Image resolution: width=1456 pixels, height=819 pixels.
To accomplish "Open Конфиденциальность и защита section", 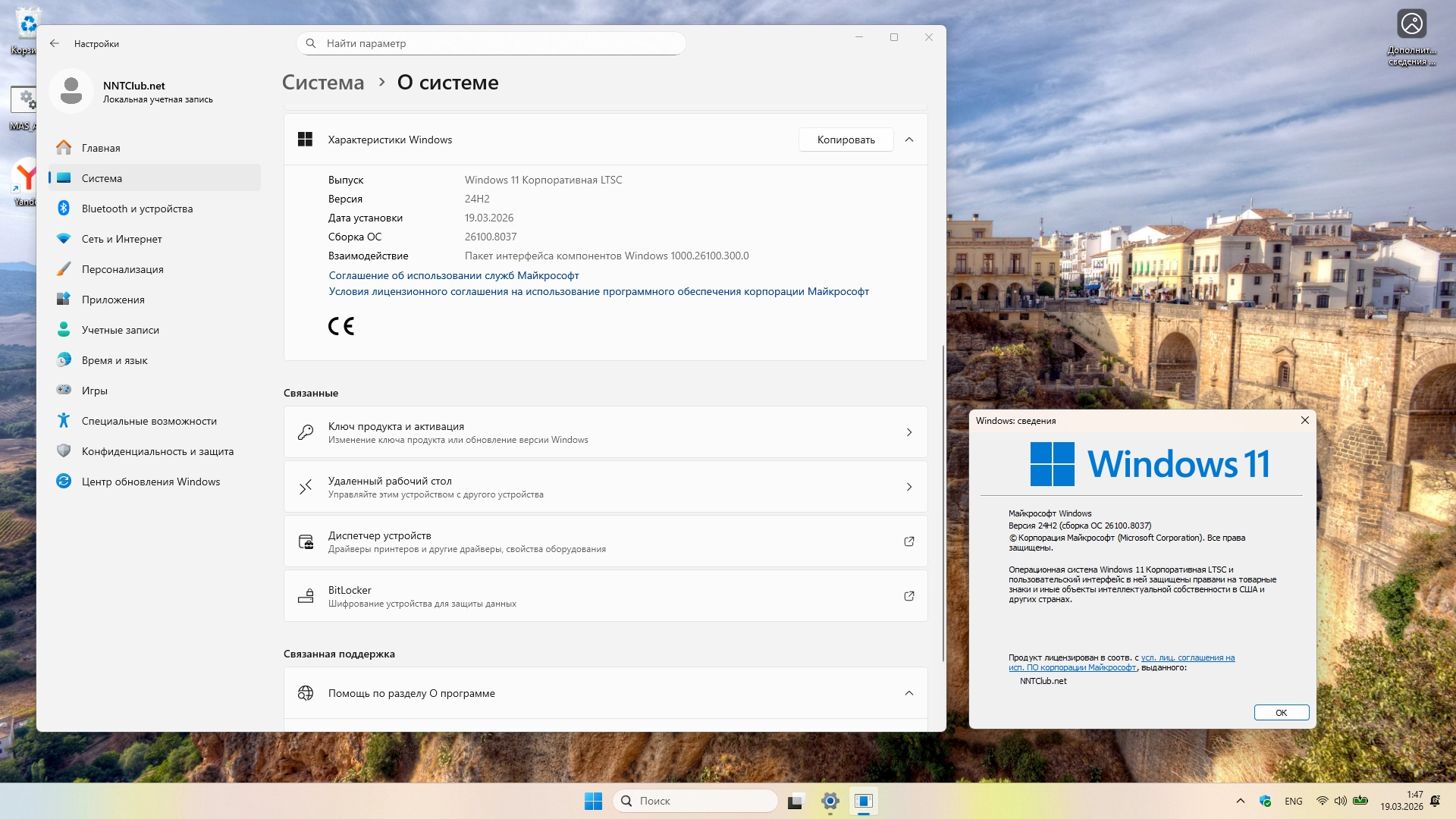I will [x=157, y=451].
